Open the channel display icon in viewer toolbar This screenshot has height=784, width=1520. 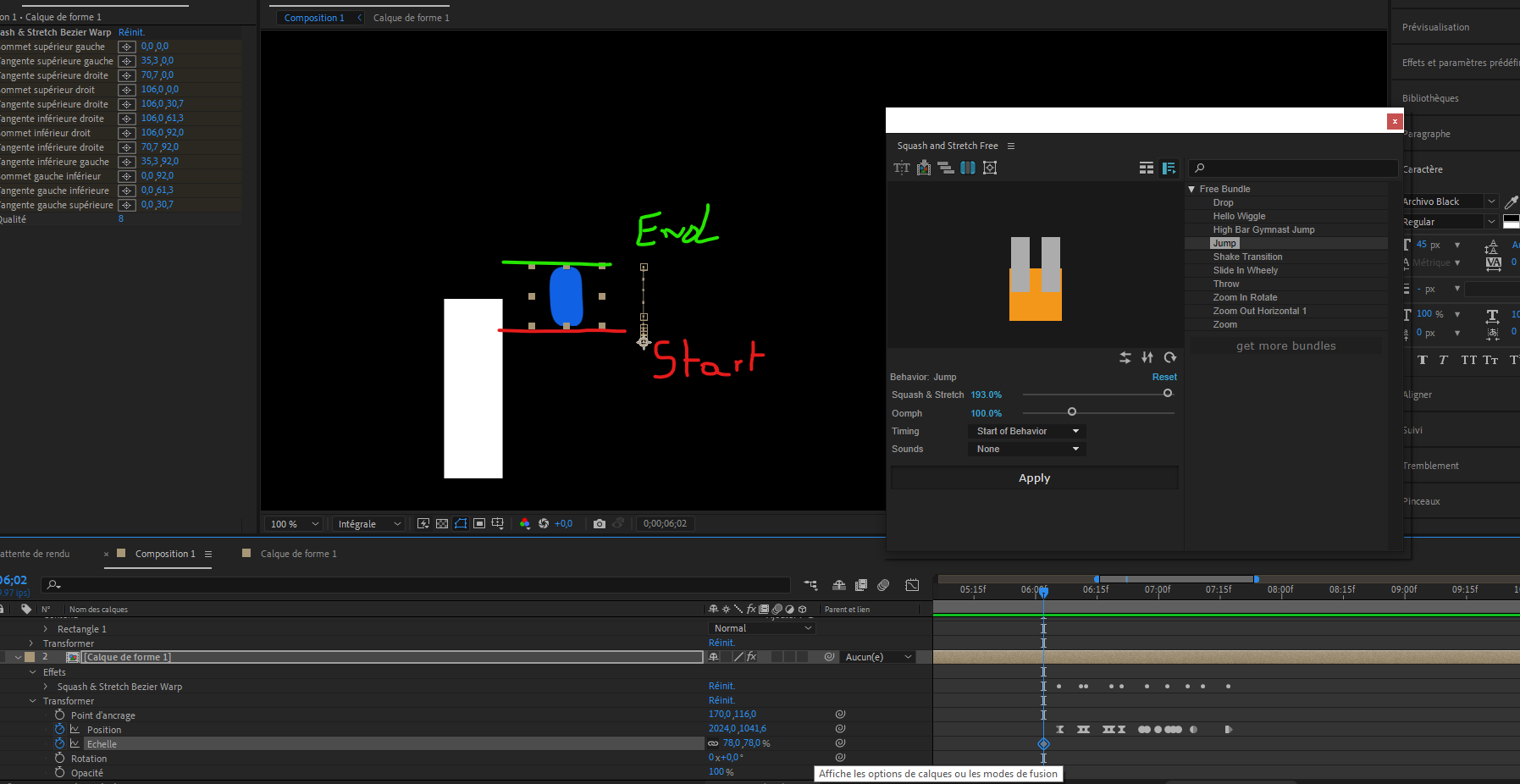525,523
